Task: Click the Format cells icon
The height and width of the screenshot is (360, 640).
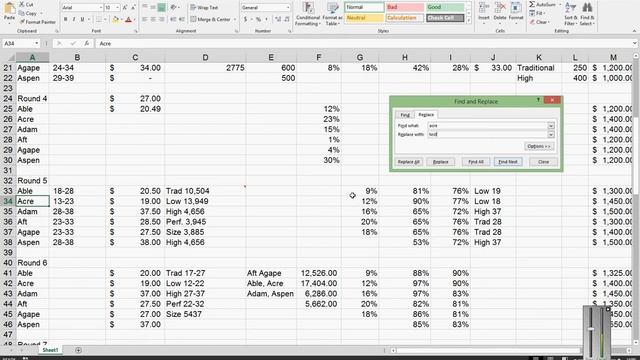Action: click(x=516, y=8)
